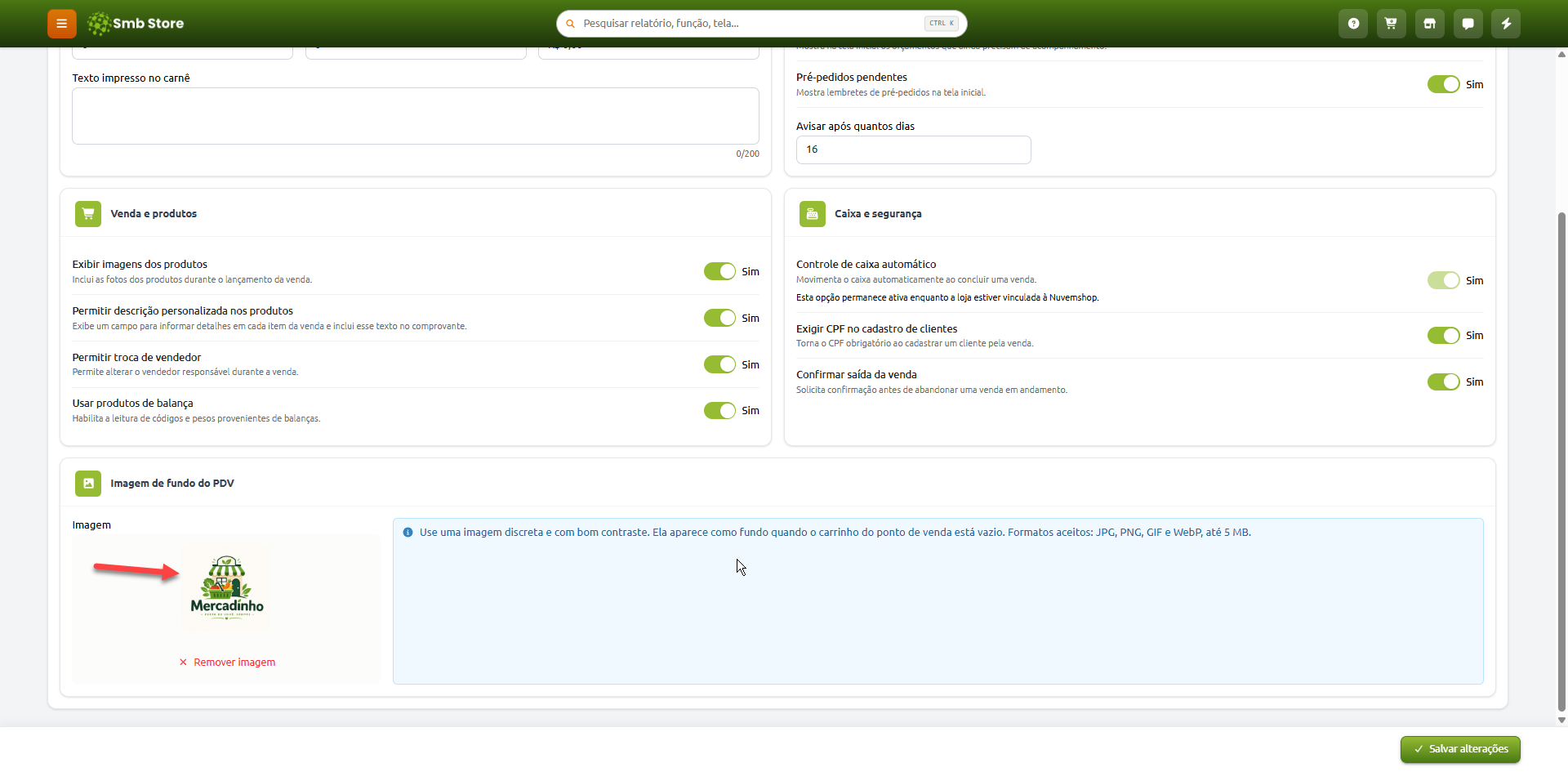Click the Pesquisar relatório search box
Screen dimensions: 1568x772
point(761,24)
